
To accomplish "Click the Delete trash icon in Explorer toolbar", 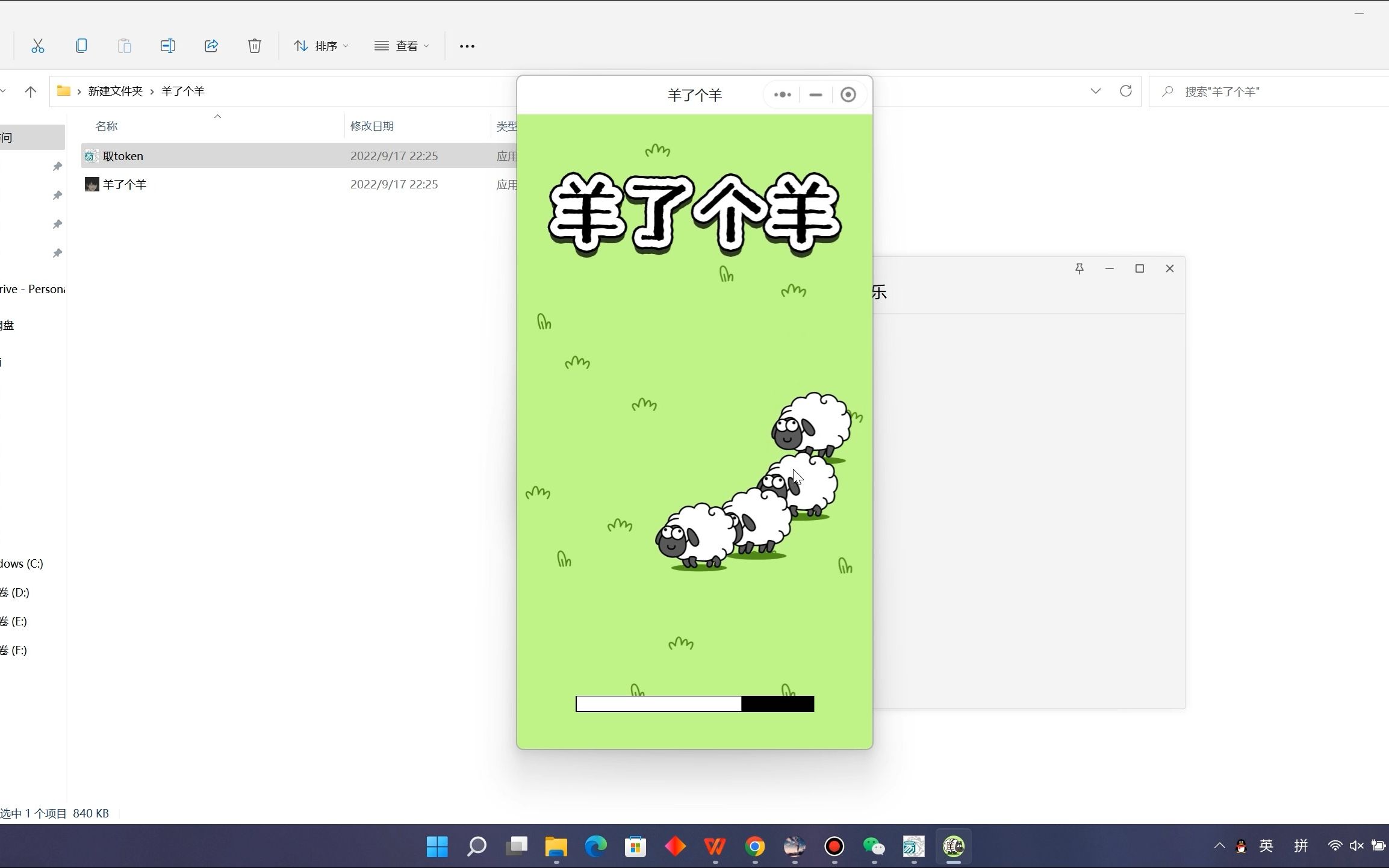I will tap(255, 46).
